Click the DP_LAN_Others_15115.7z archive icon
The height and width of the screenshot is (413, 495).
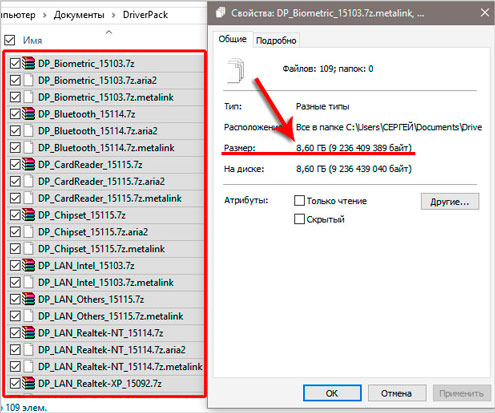pos(29,299)
